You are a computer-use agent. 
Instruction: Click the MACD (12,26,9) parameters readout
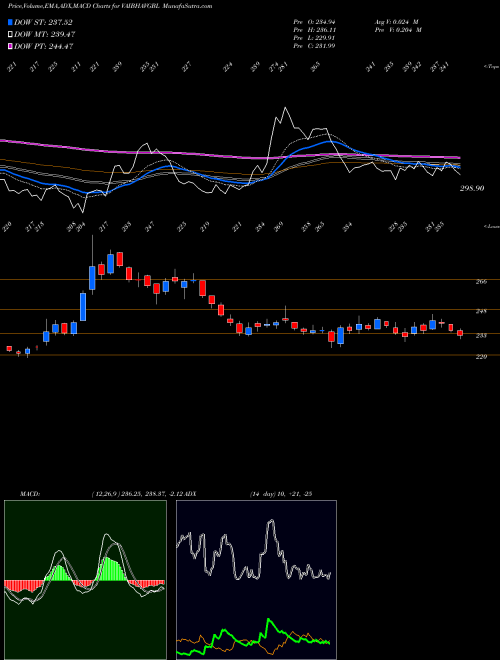137,494
